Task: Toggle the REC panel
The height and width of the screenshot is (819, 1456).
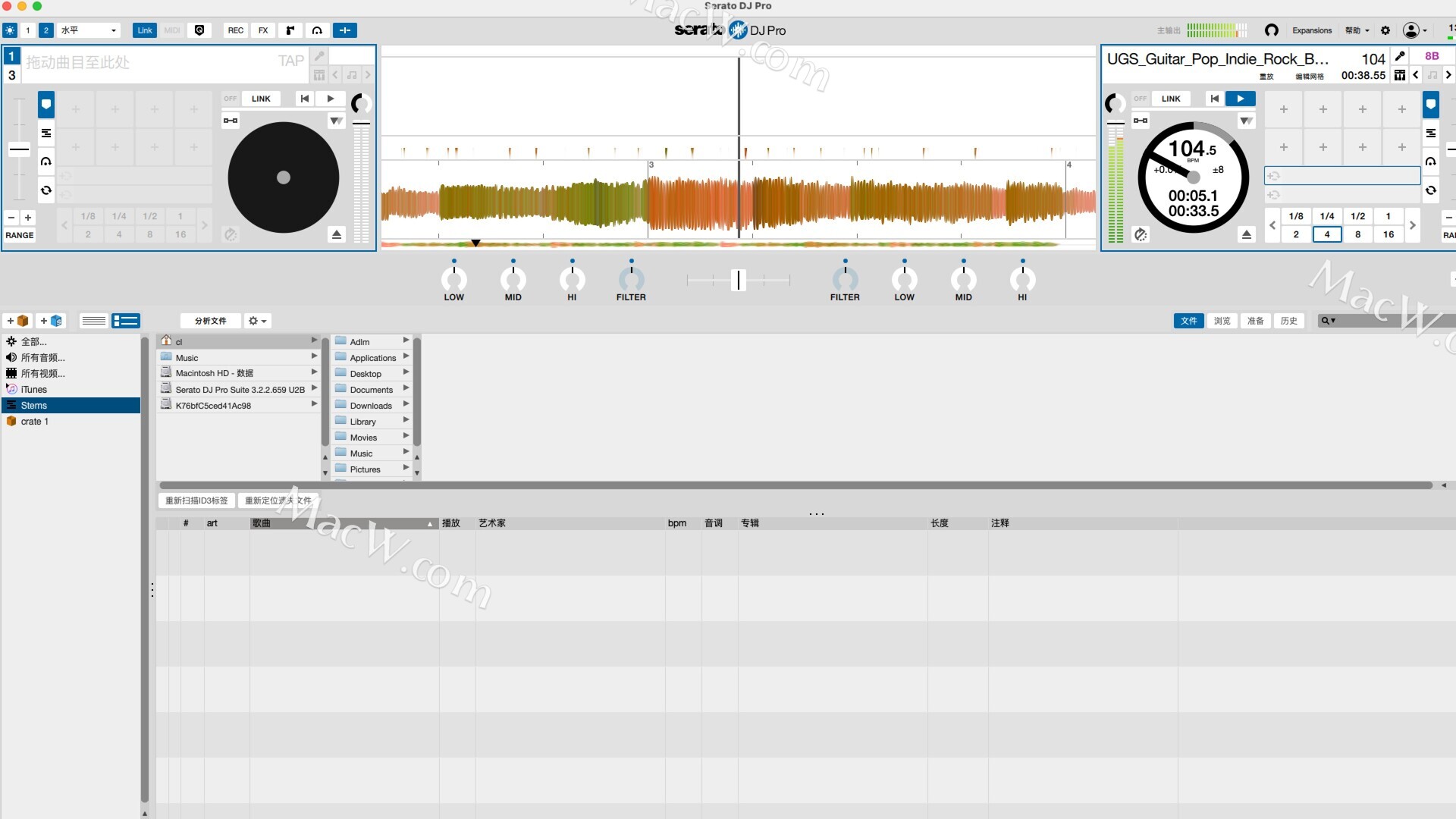Action: (236, 30)
